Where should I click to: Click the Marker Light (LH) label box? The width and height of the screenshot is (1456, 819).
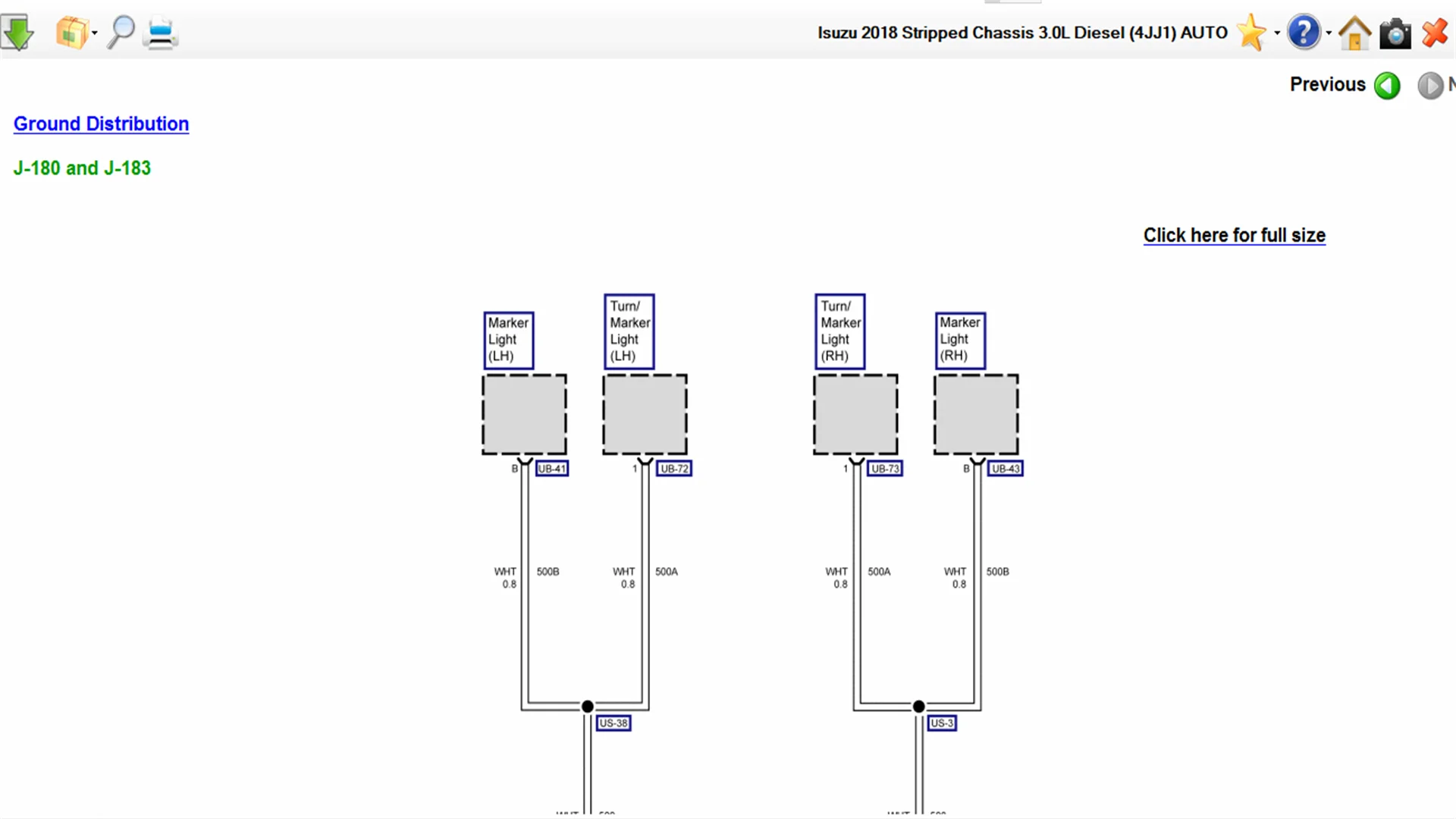point(508,340)
